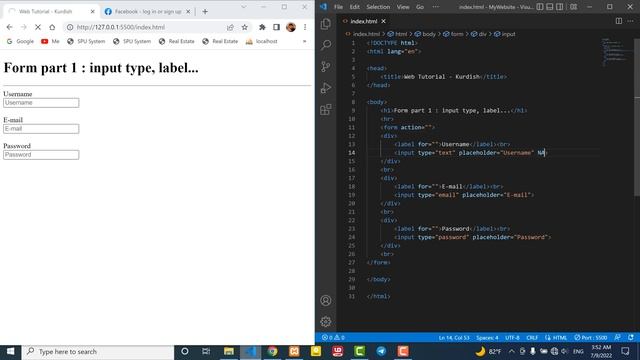Screen dimensions: 640x360
Task: Open the Extensions view in VS Code
Action: 326,109
